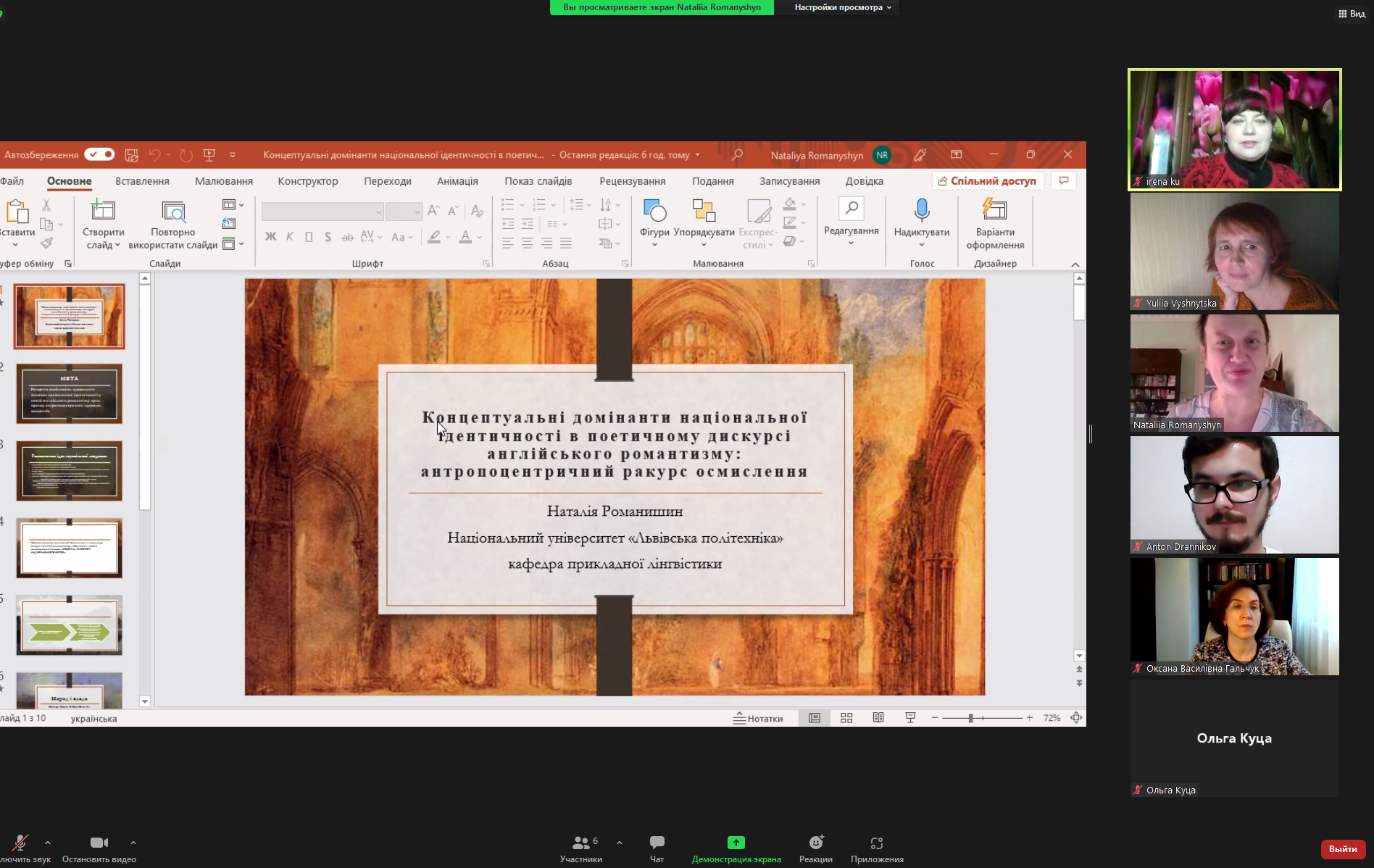Unmute the microphone in Zoom

click(x=20, y=843)
